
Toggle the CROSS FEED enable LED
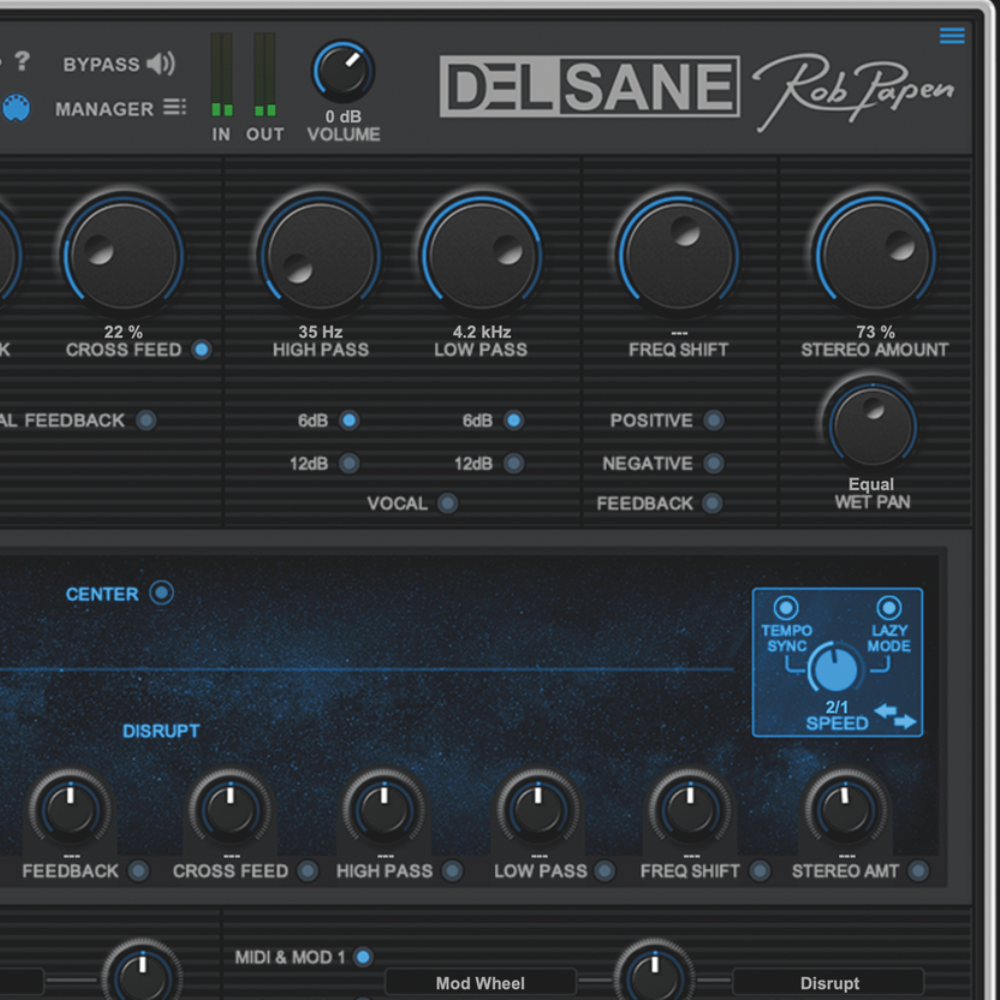[x=202, y=349]
